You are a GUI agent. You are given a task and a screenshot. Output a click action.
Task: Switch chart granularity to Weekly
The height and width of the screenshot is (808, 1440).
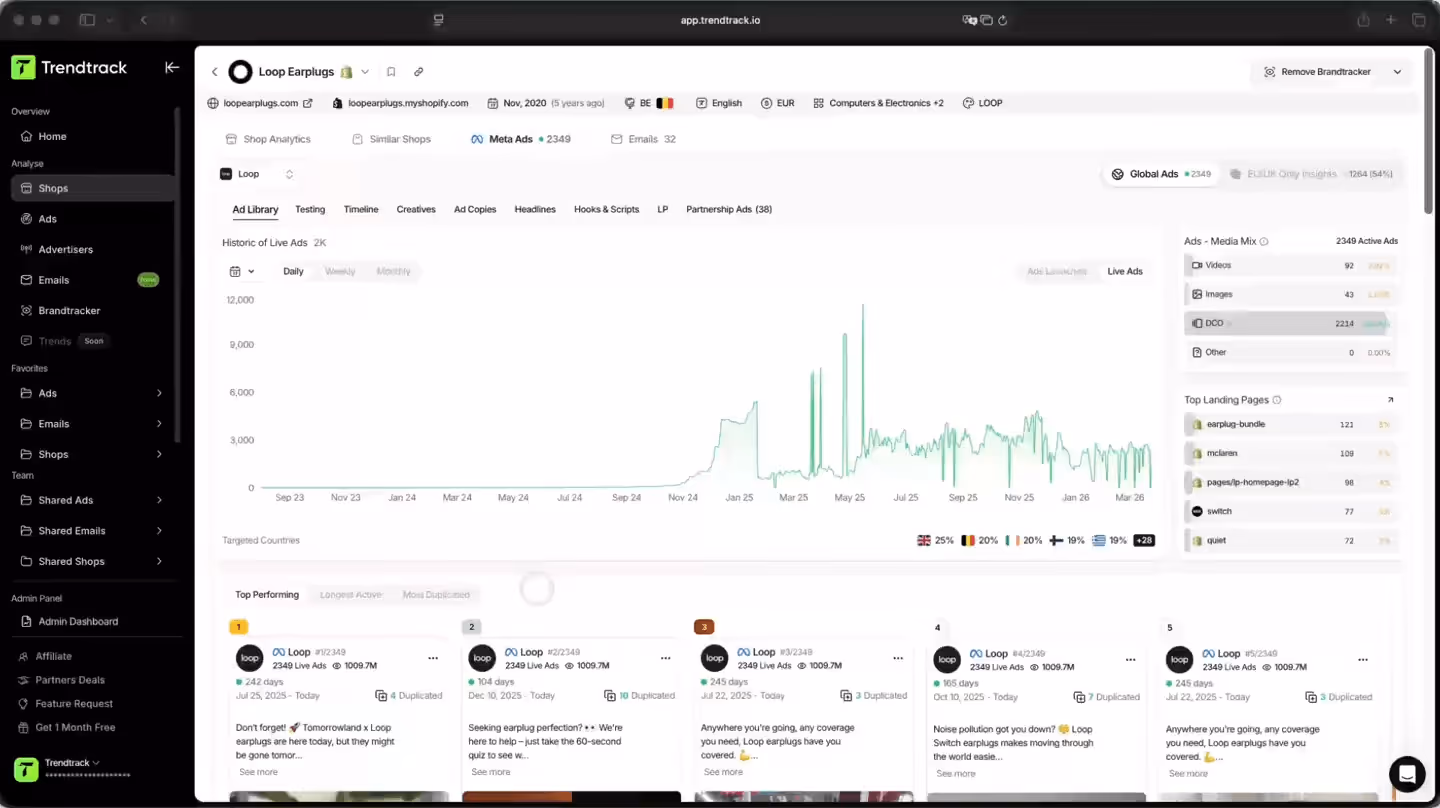pyautogui.click(x=340, y=270)
